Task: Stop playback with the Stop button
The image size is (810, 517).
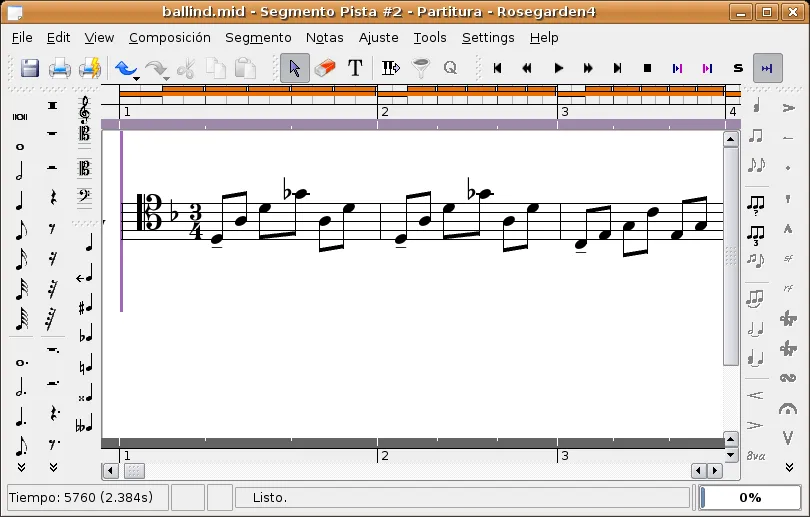Action: pos(647,68)
